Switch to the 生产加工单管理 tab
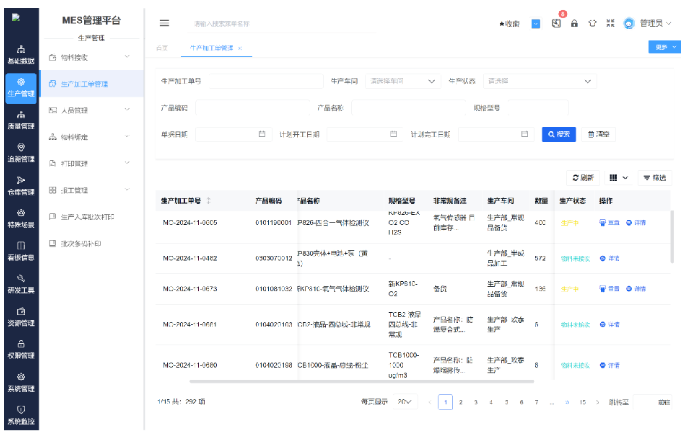Viewport: 686px width, 436px height. tap(211, 47)
